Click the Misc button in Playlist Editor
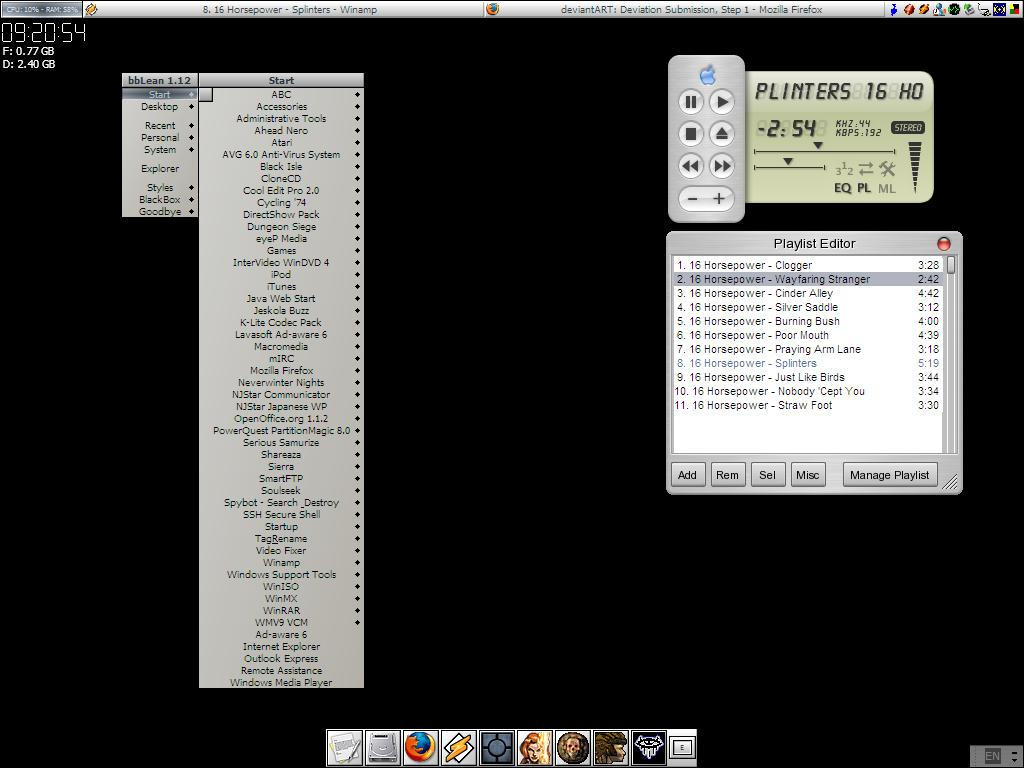1024x768 pixels. (807, 475)
